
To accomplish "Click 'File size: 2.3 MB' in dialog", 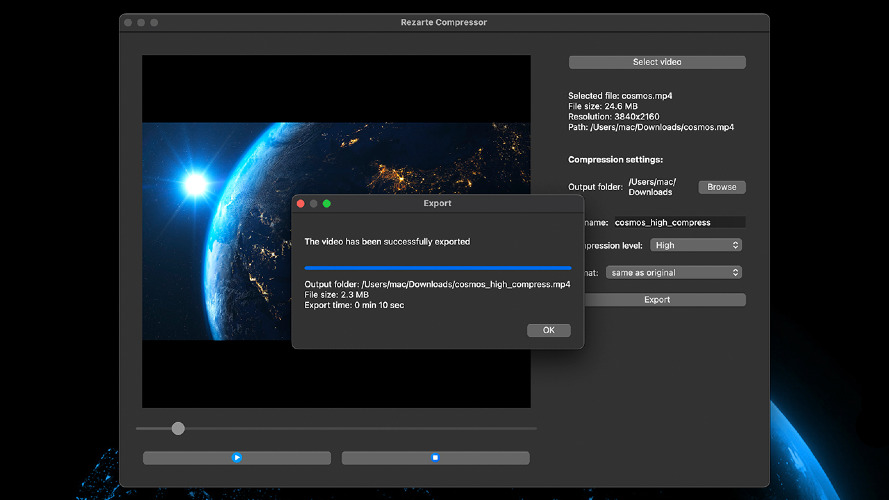I will [x=337, y=295].
